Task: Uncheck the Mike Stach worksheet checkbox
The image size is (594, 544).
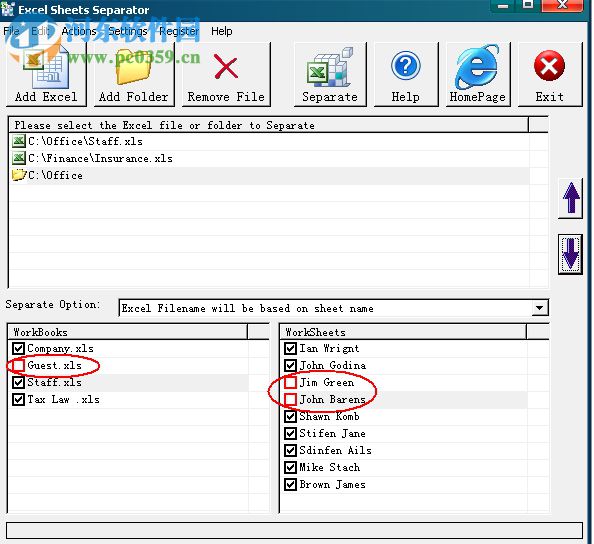Action: pyautogui.click(x=290, y=467)
